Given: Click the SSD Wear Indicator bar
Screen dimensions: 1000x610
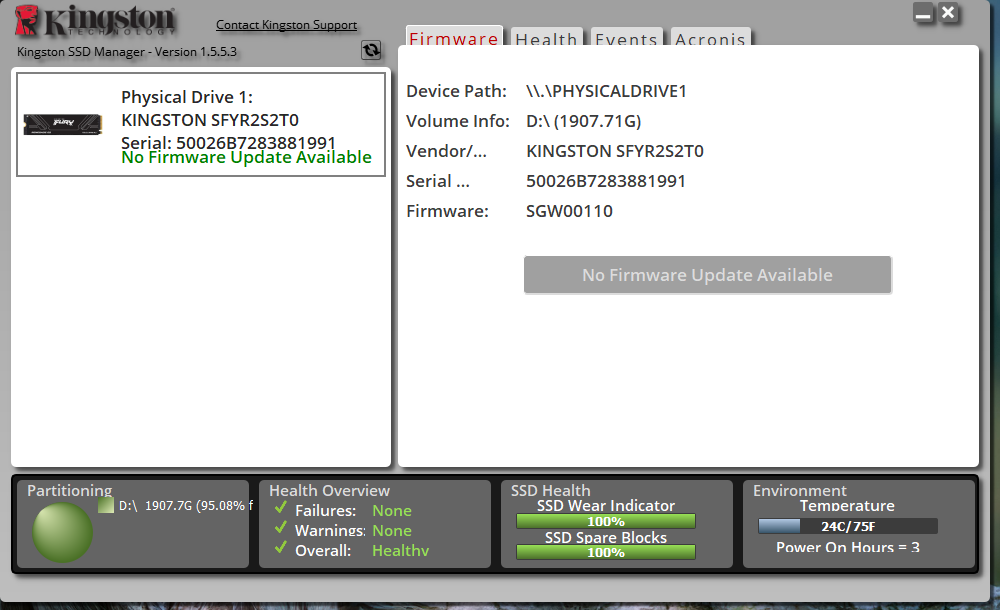Looking at the screenshot, I should (605, 521).
